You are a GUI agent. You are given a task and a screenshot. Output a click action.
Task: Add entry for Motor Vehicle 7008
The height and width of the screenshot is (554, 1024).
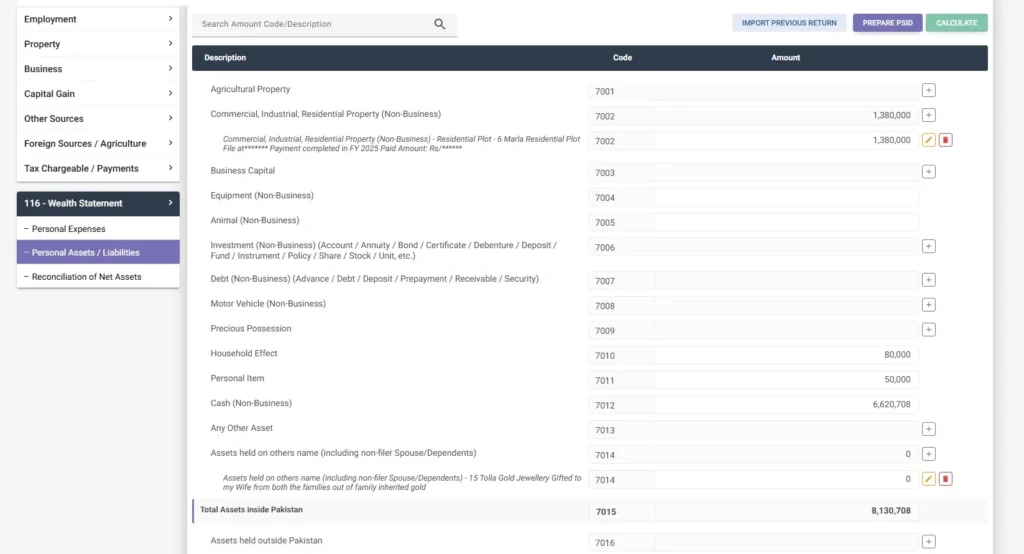click(928, 304)
